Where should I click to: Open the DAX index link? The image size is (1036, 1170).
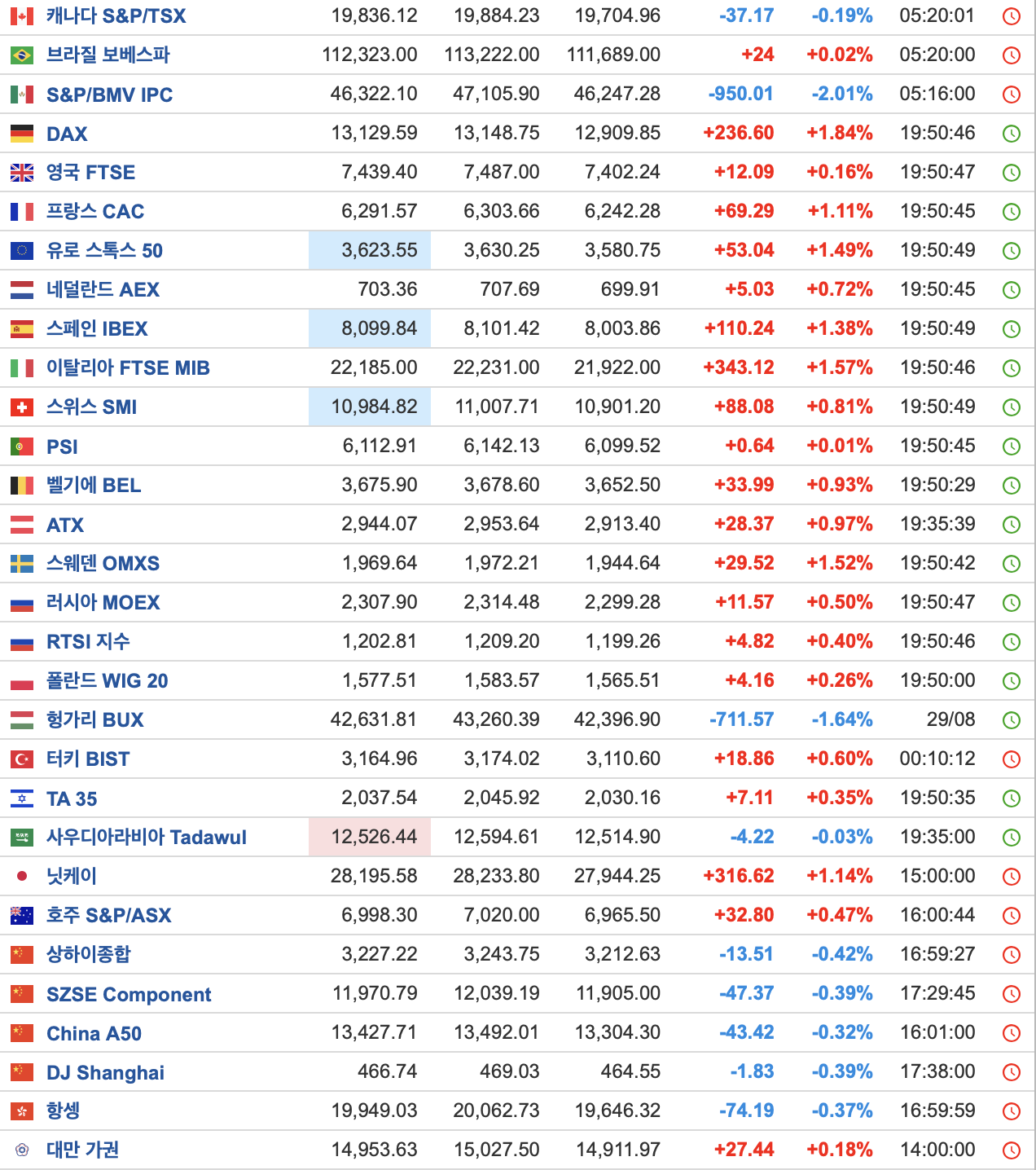[67, 134]
